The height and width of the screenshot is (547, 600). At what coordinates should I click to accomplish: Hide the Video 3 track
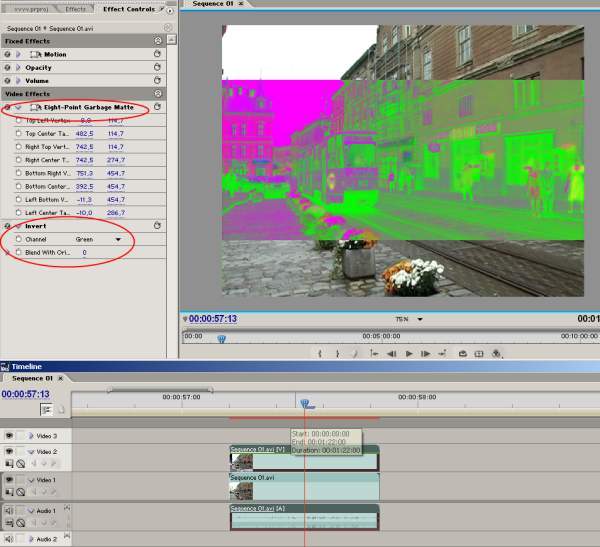tap(9, 436)
